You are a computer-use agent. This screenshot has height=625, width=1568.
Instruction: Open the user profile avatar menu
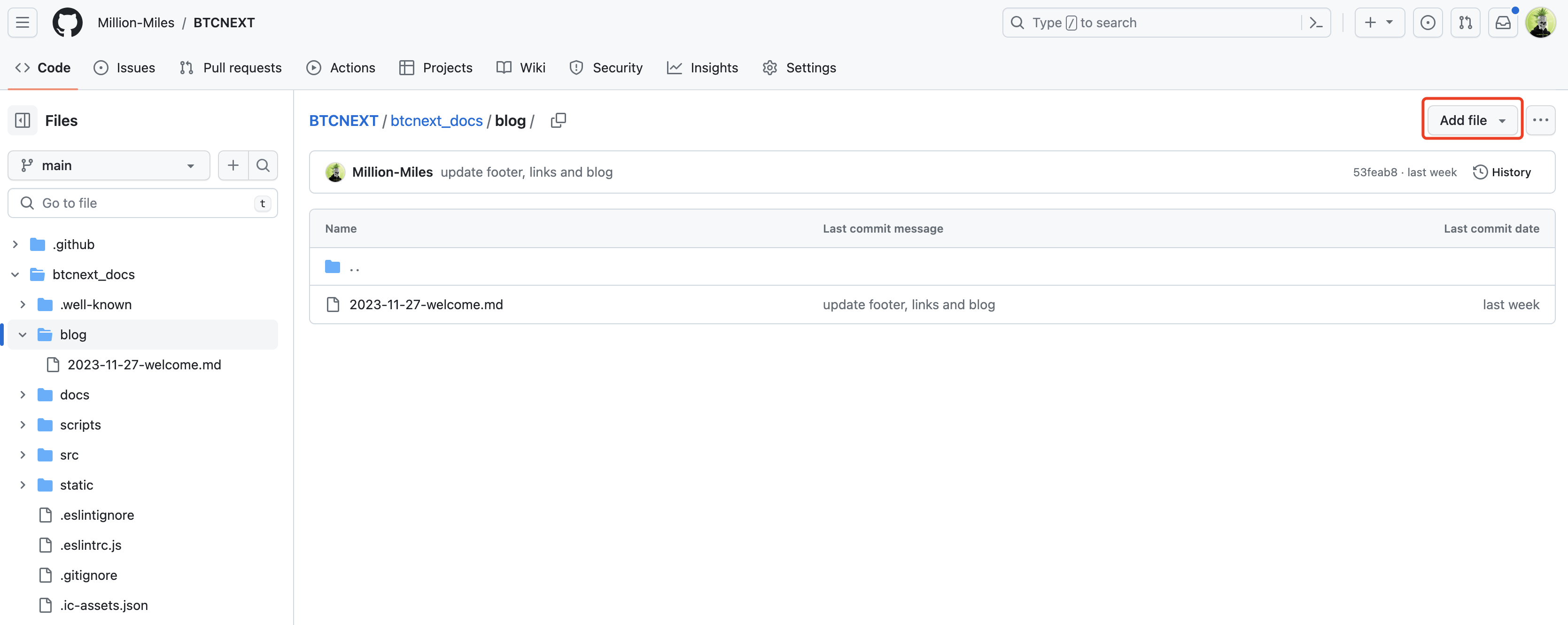(x=1540, y=23)
